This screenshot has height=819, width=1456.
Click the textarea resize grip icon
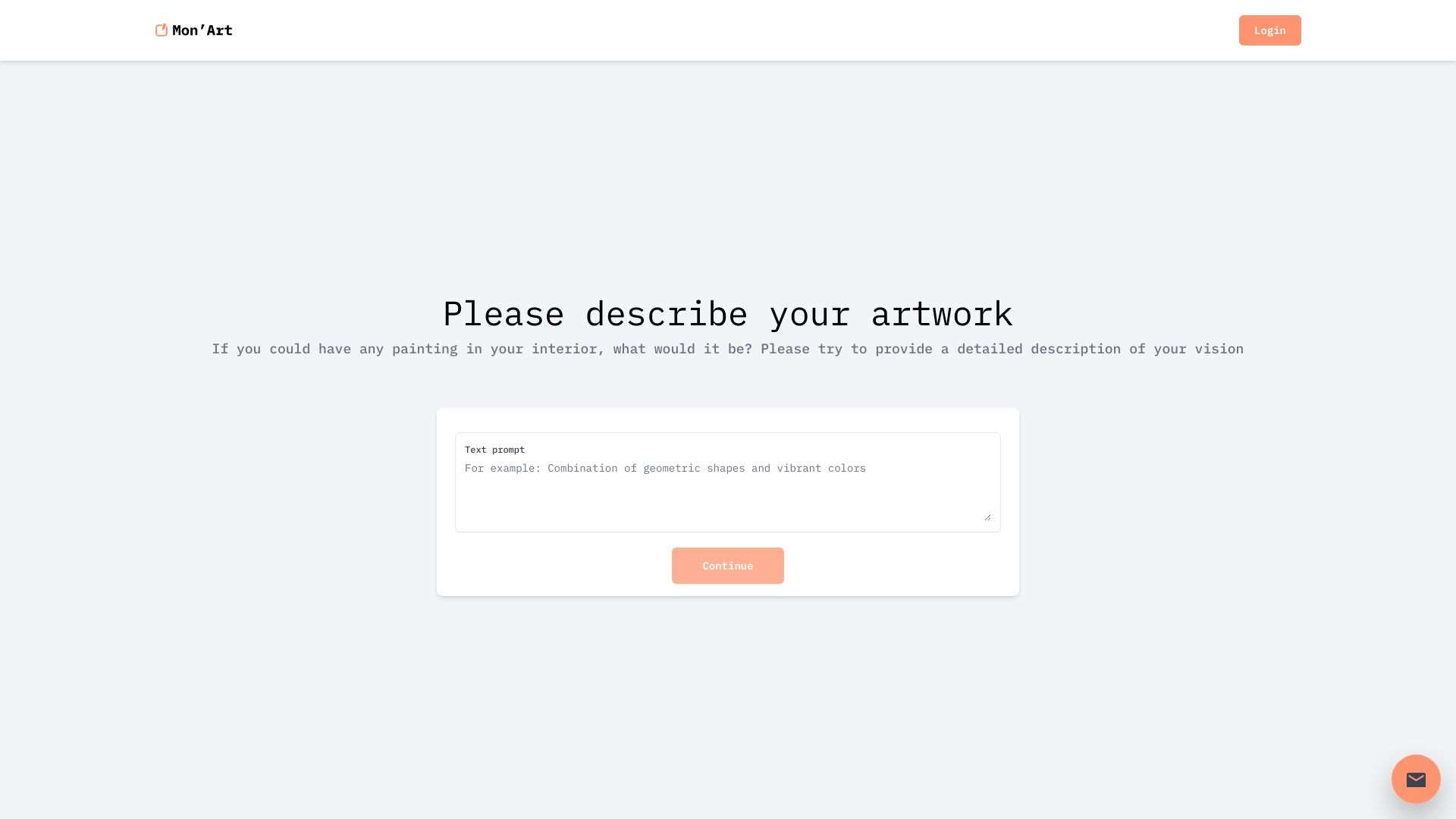tap(987, 516)
